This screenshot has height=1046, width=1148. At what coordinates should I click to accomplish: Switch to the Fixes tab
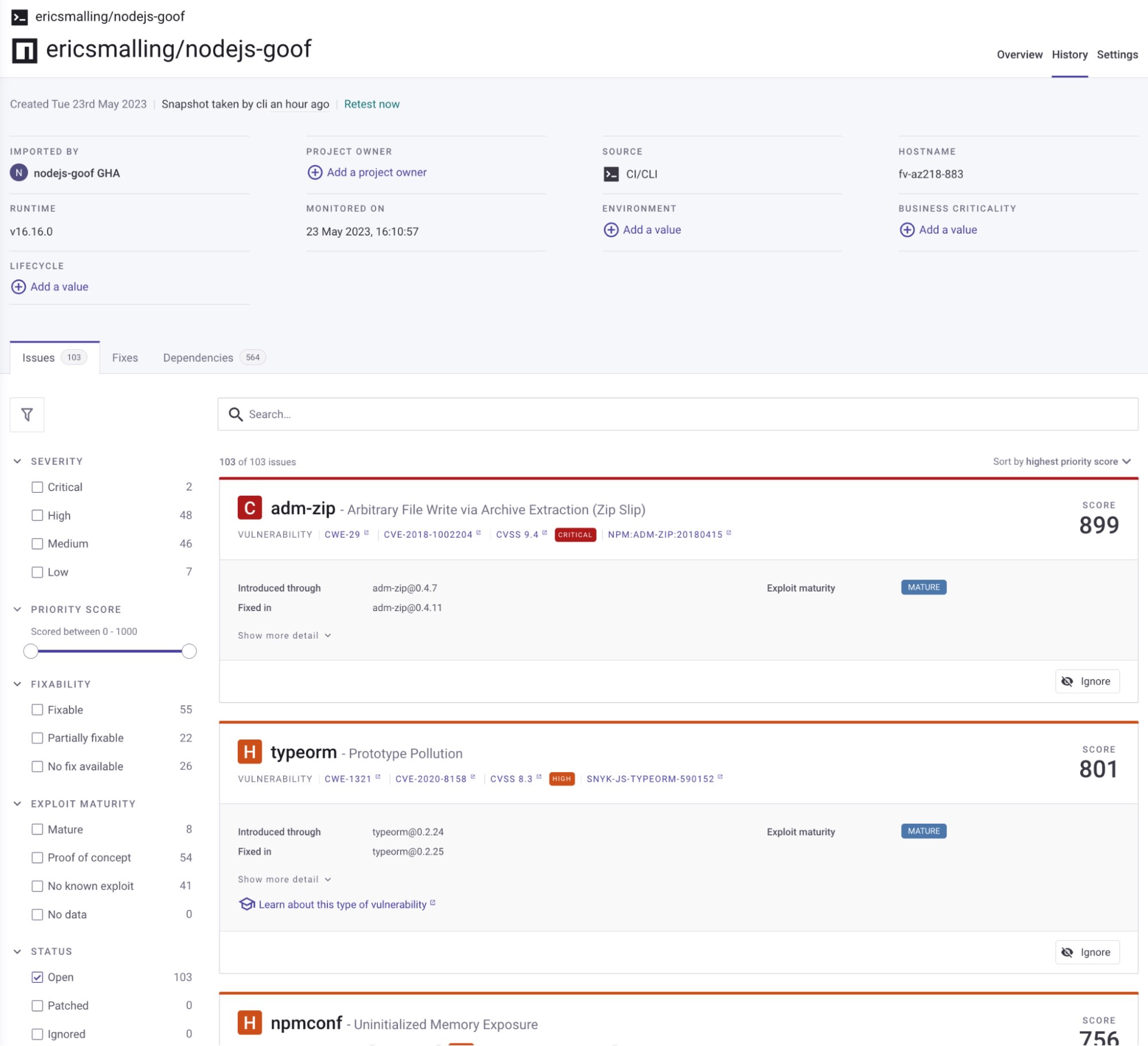125,357
